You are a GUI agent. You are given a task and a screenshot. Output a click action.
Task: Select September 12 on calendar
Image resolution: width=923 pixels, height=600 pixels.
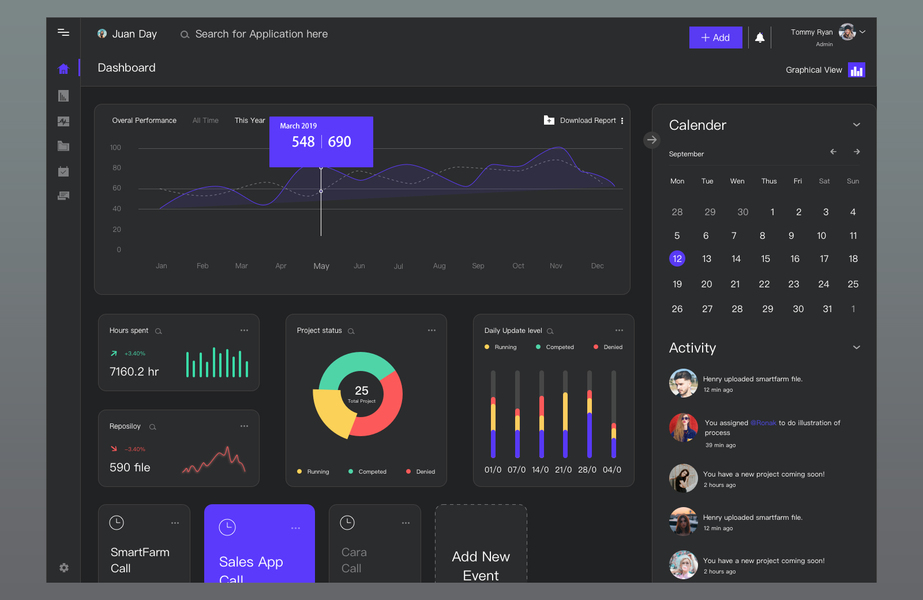coord(677,258)
